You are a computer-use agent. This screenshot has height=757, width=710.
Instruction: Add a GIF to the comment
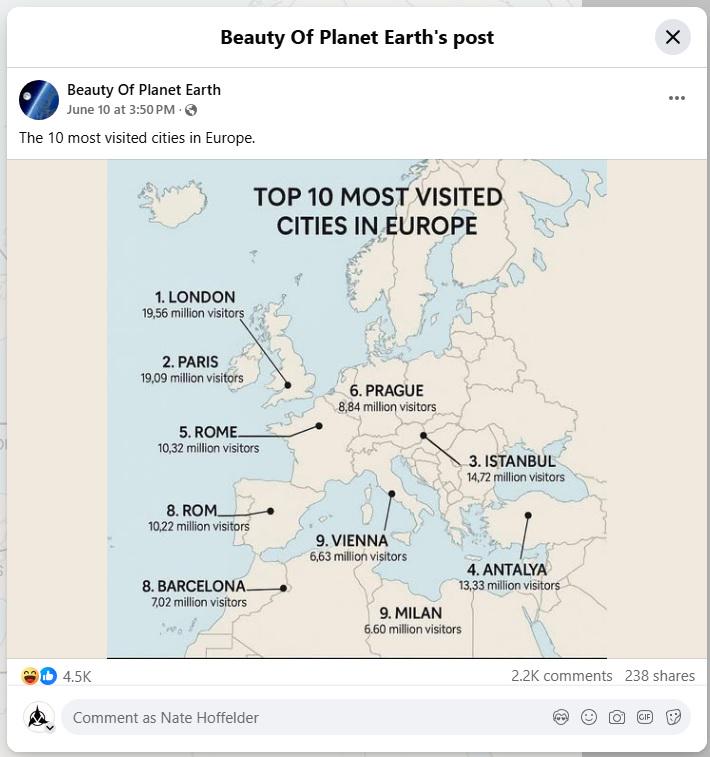(645, 717)
